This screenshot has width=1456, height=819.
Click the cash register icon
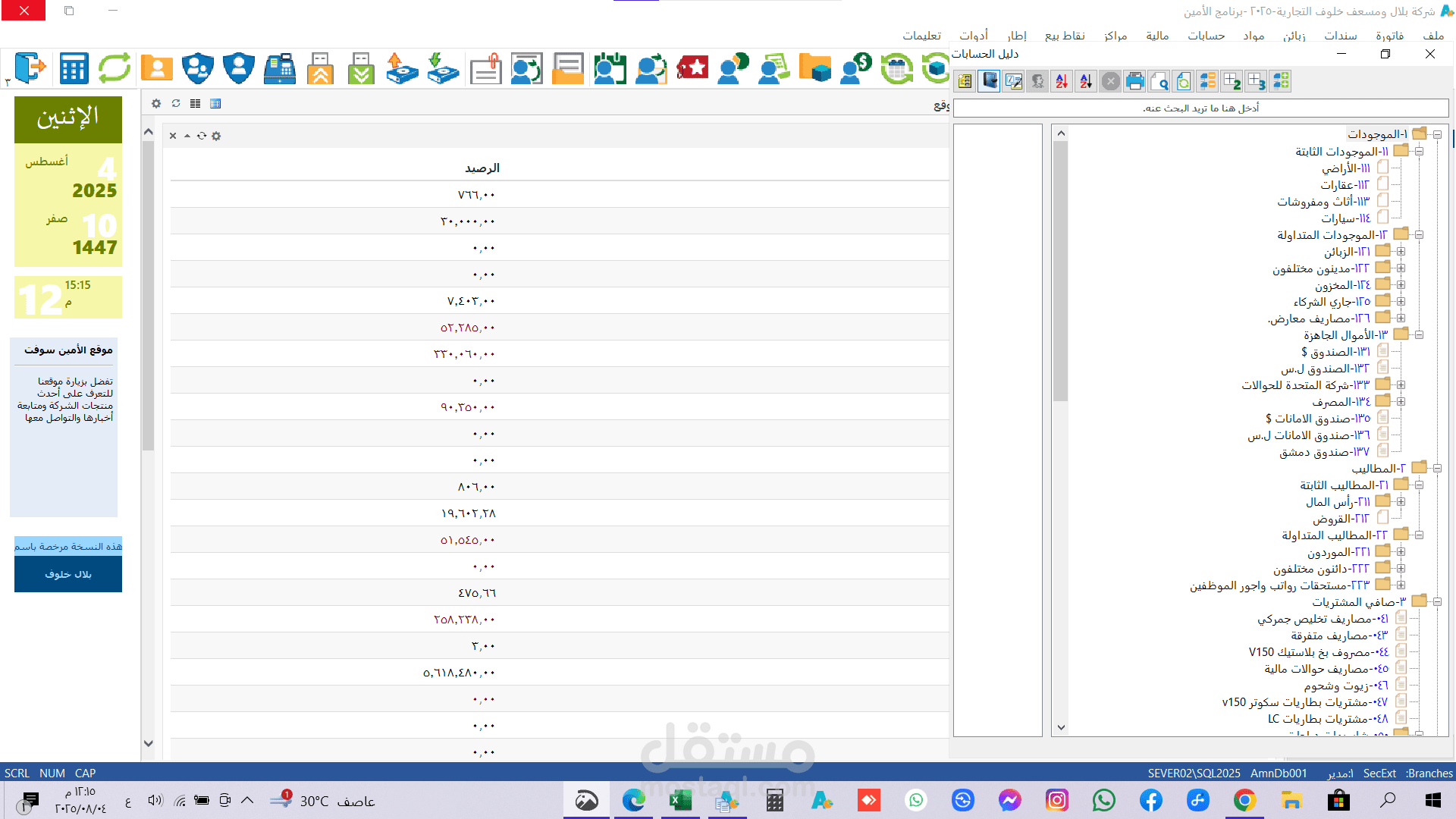[x=280, y=68]
